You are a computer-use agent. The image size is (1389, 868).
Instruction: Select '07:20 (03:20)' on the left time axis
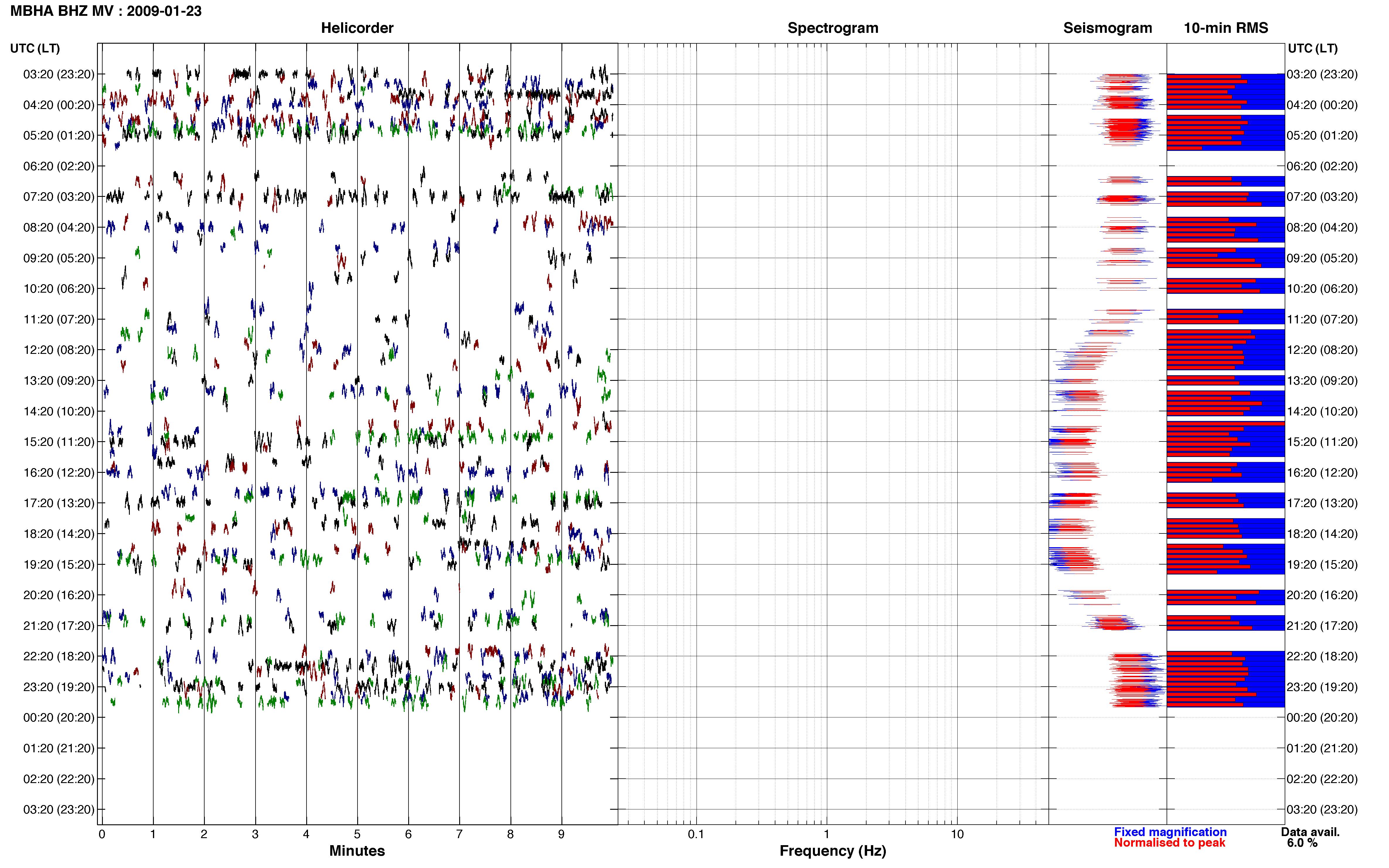tap(59, 197)
